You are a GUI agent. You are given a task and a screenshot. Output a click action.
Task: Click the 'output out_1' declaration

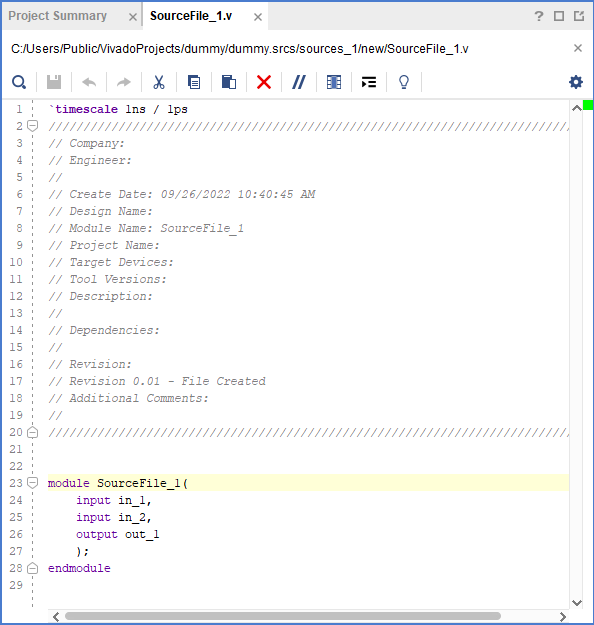tap(118, 535)
